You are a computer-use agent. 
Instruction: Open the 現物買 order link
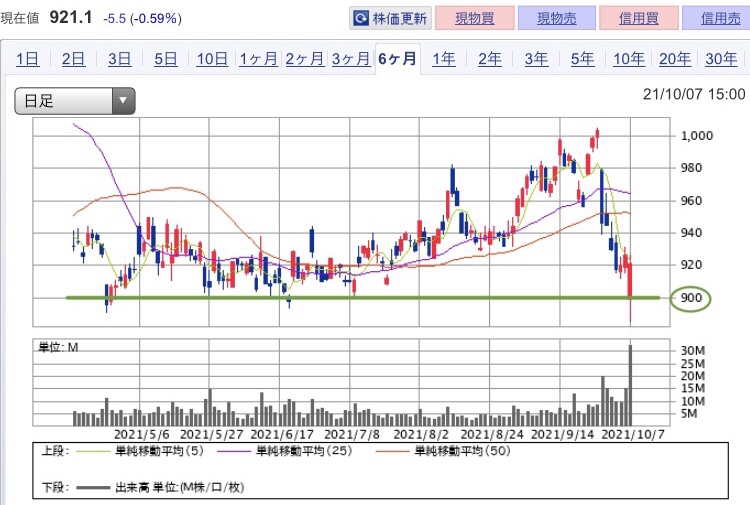point(474,18)
